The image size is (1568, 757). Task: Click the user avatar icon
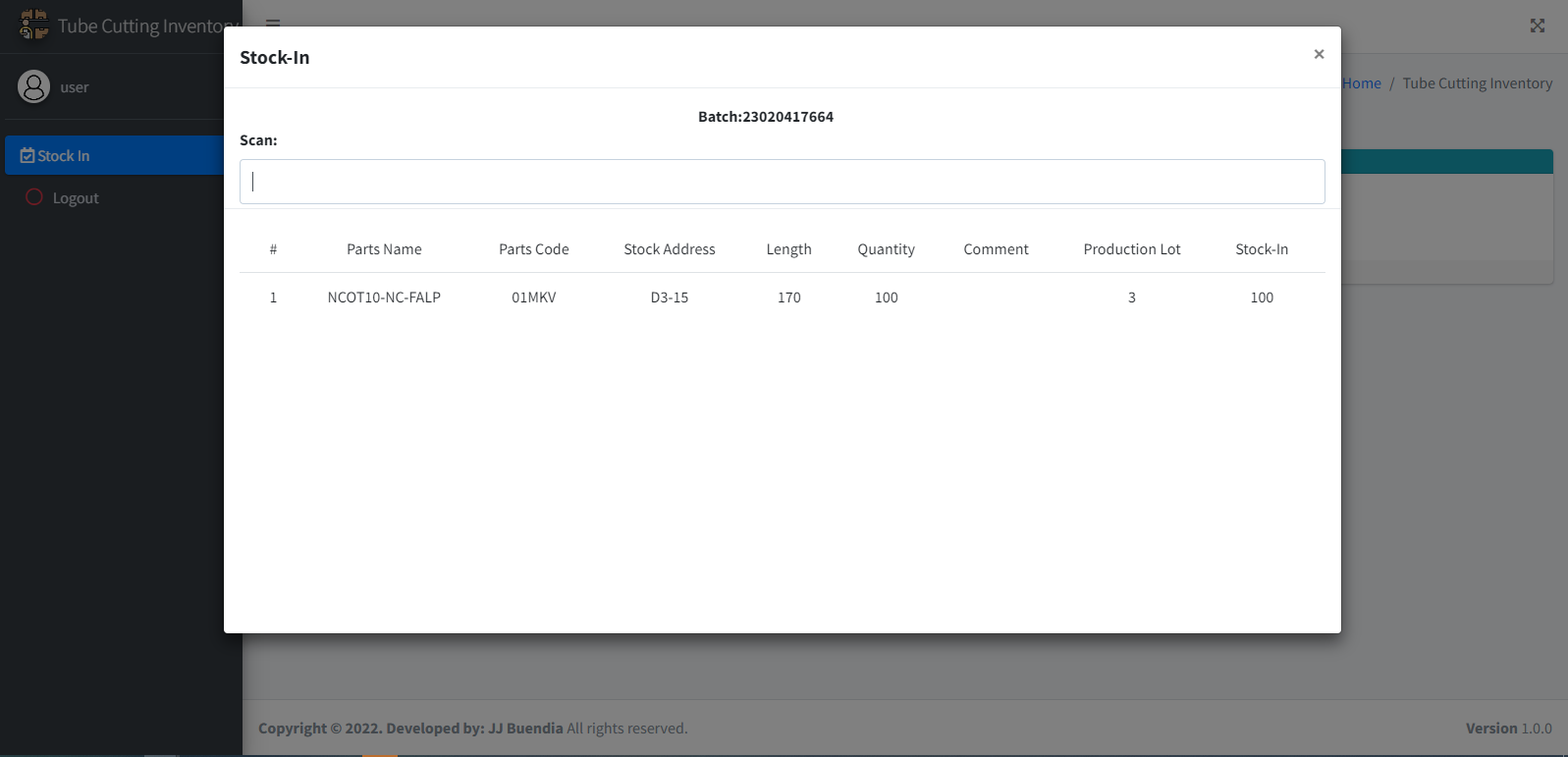click(33, 86)
